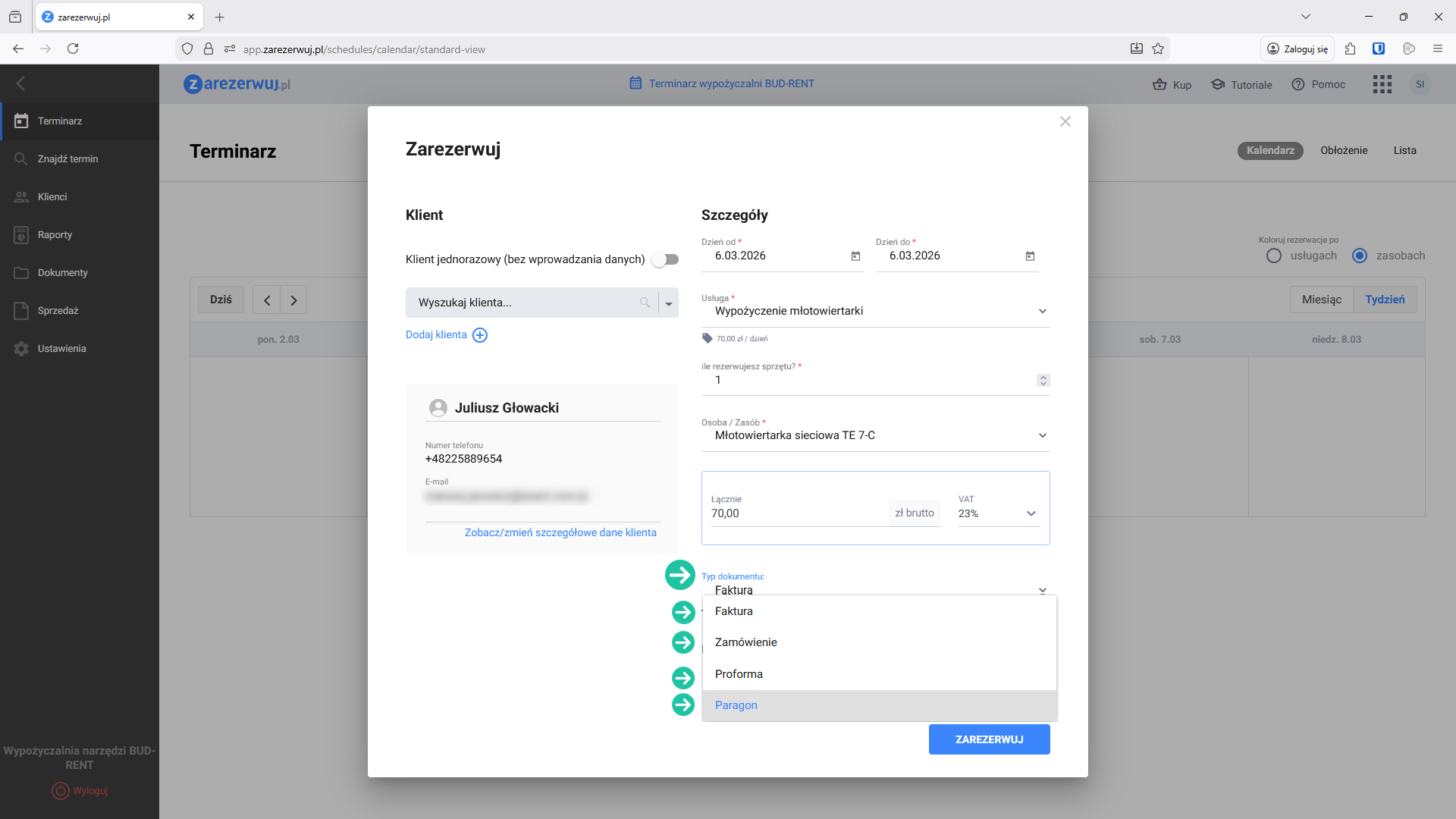The image size is (1456, 819).
Task: Expand the Usługa dropdown
Action: [1042, 312]
